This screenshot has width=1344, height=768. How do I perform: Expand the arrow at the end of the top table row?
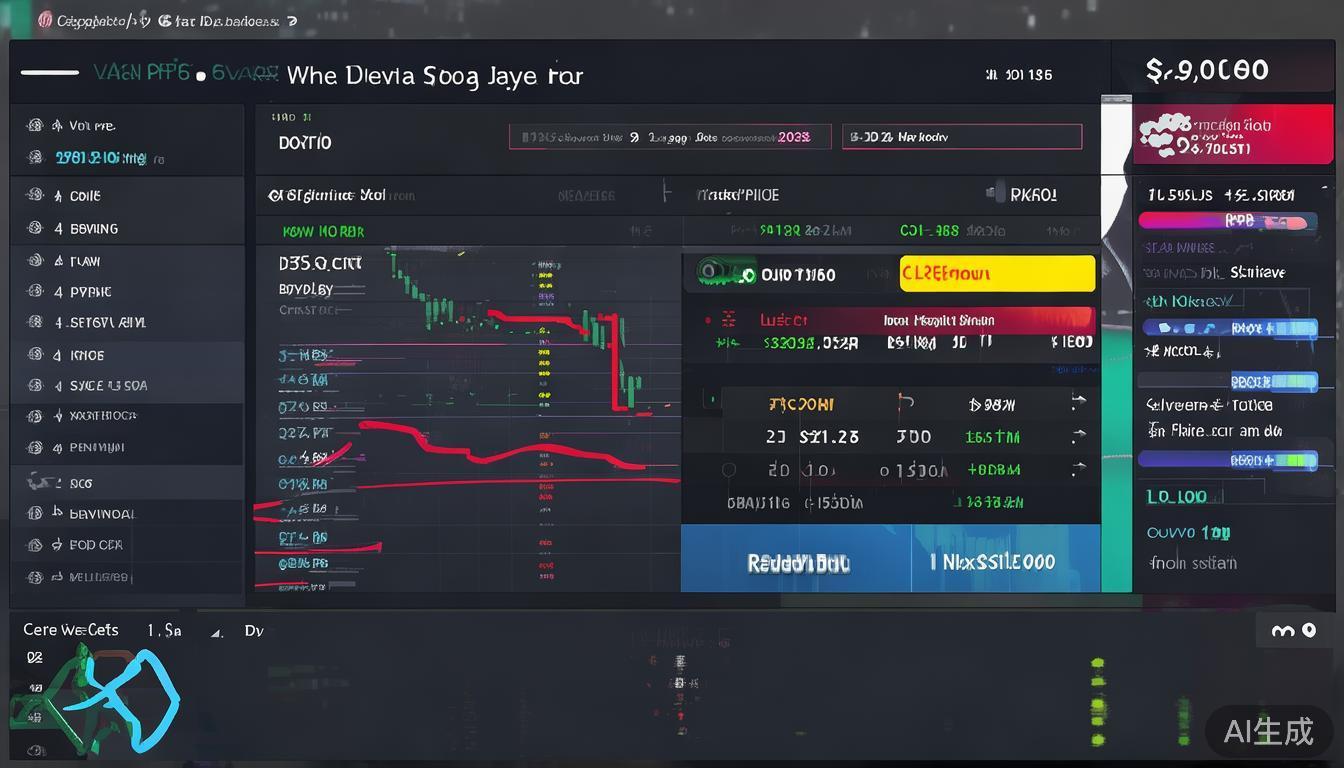click(1078, 403)
